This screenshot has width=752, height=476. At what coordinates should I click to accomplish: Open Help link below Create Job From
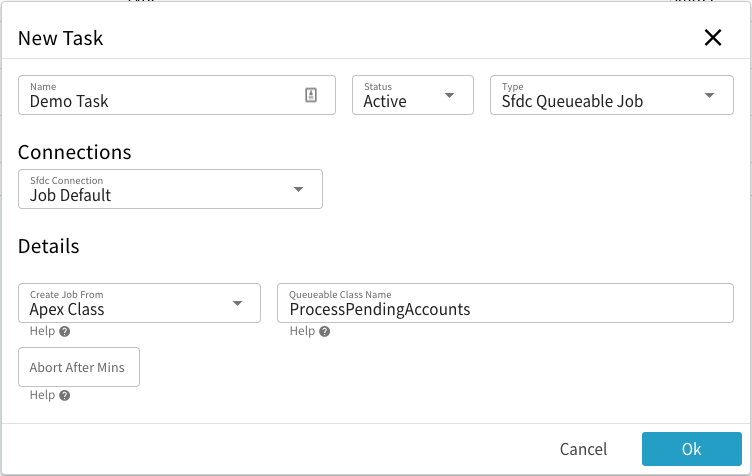42,332
